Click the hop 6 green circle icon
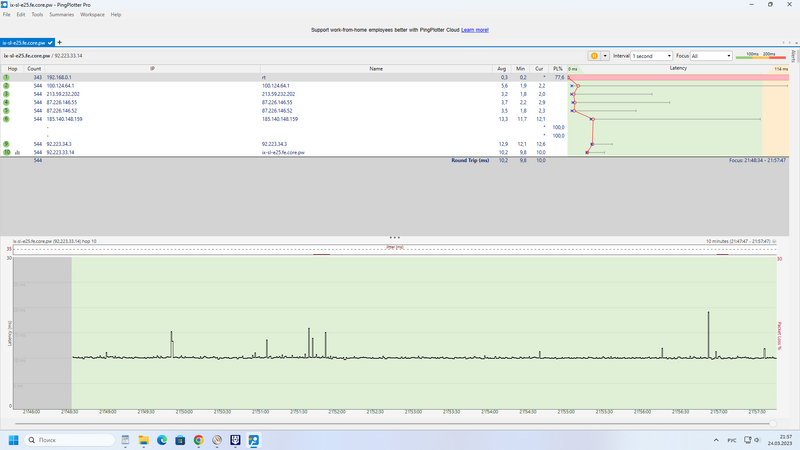 pos(6,119)
